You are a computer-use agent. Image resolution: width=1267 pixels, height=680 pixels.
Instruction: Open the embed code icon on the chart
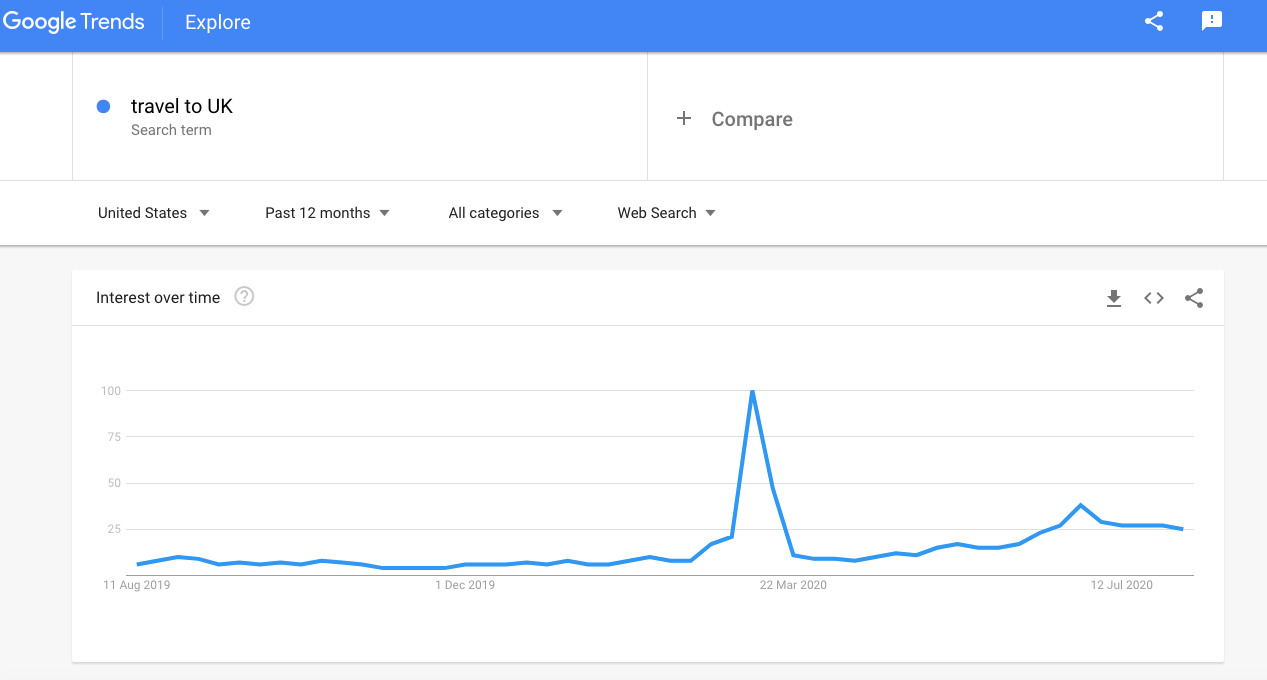[1154, 298]
